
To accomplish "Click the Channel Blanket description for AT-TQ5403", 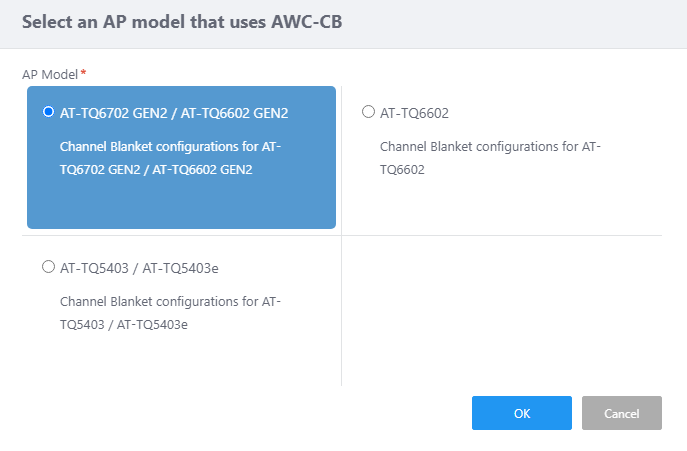I will click(170, 312).
